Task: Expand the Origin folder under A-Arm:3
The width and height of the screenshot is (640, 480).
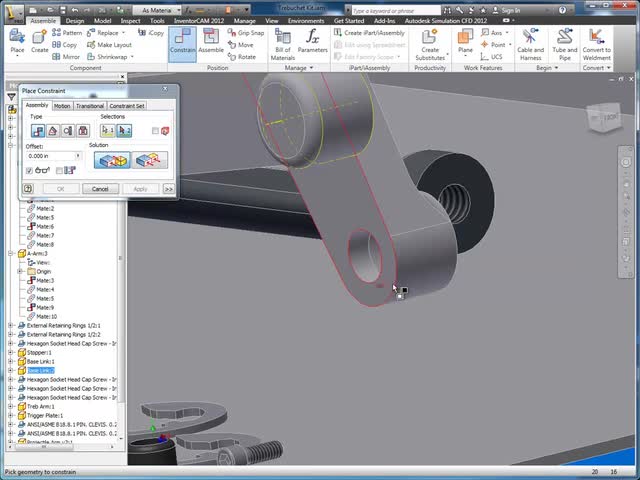Action: (x=20, y=271)
